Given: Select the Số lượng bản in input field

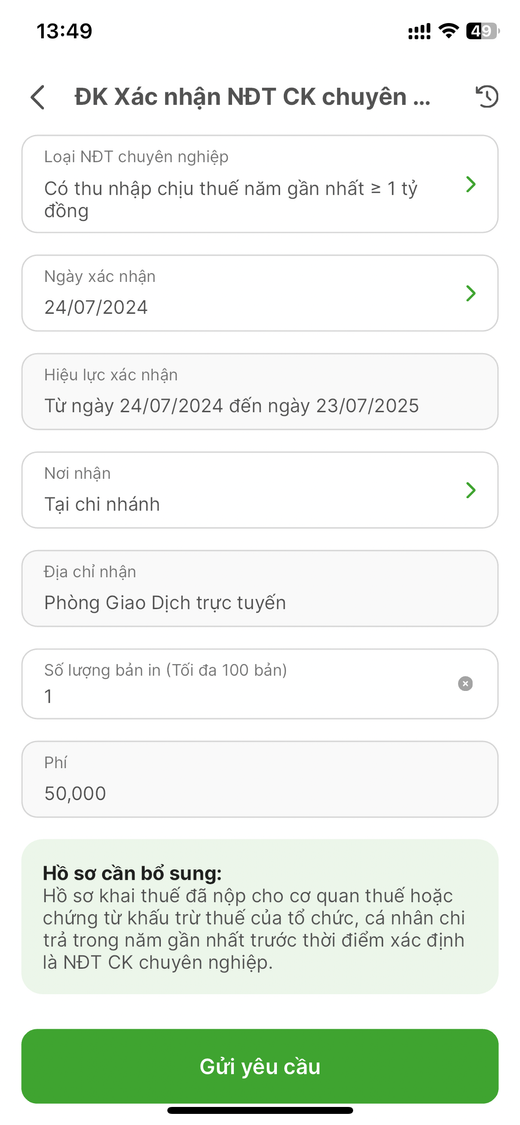Looking at the screenshot, I should click(x=260, y=684).
